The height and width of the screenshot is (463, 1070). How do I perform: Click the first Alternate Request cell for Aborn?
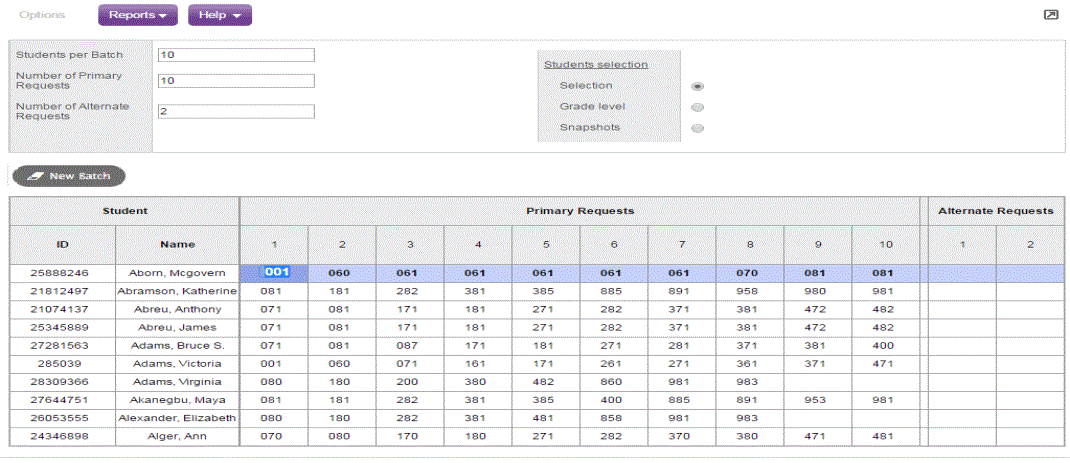pyautogui.click(x=961, y=272)
